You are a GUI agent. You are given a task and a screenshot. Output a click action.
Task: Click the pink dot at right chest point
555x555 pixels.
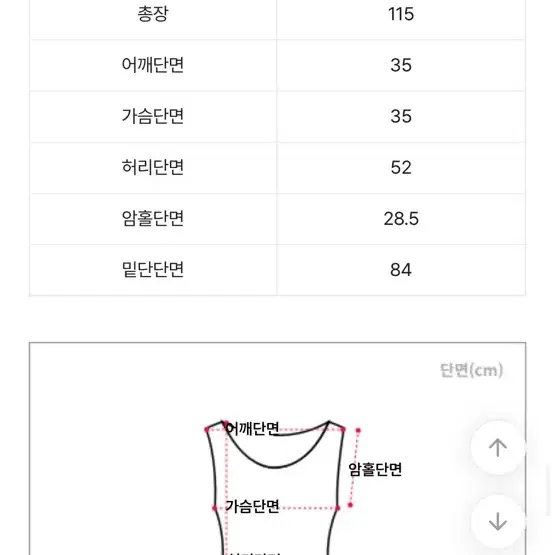tap(338, 508)
